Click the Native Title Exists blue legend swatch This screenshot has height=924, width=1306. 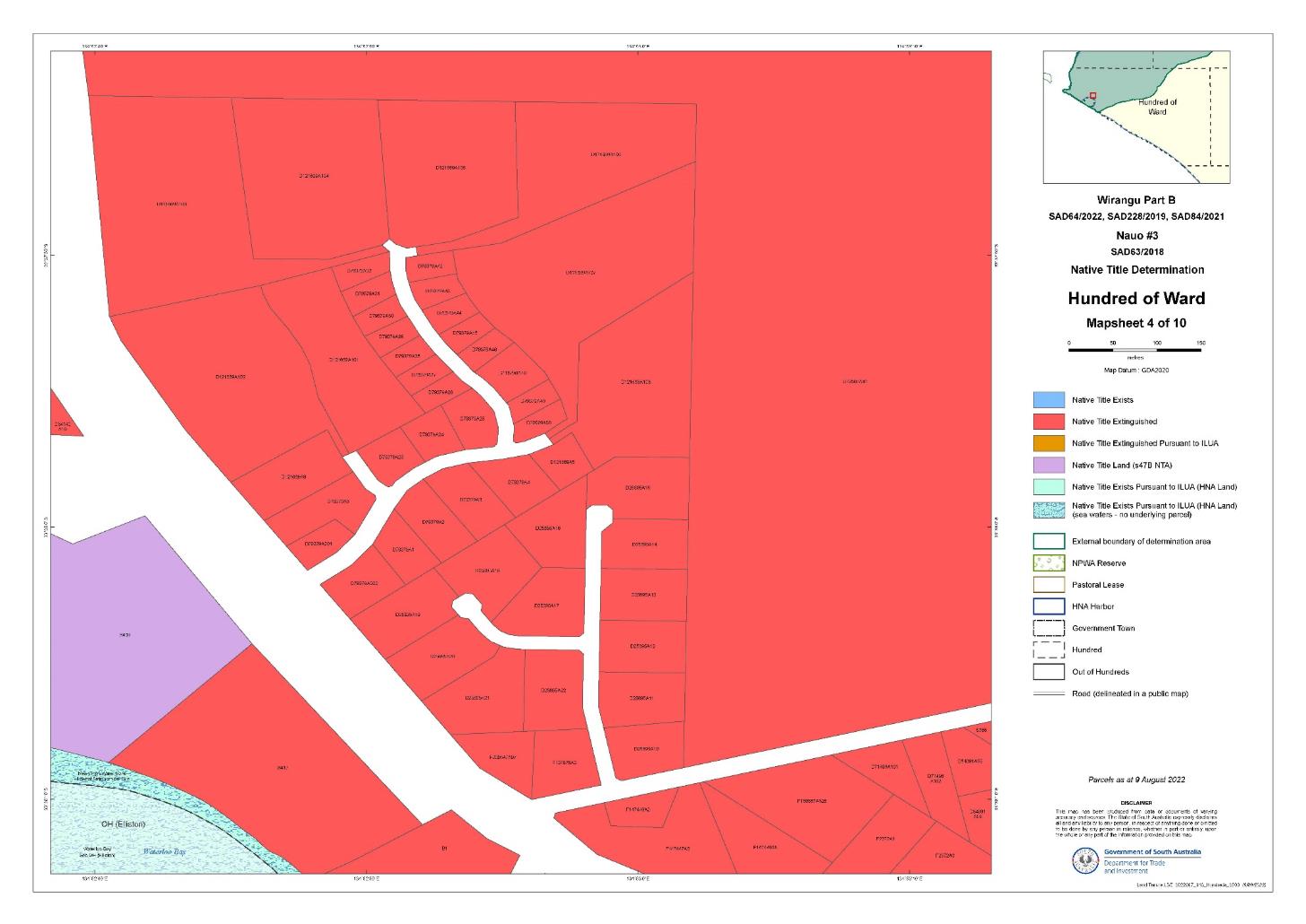[1049, 400]
